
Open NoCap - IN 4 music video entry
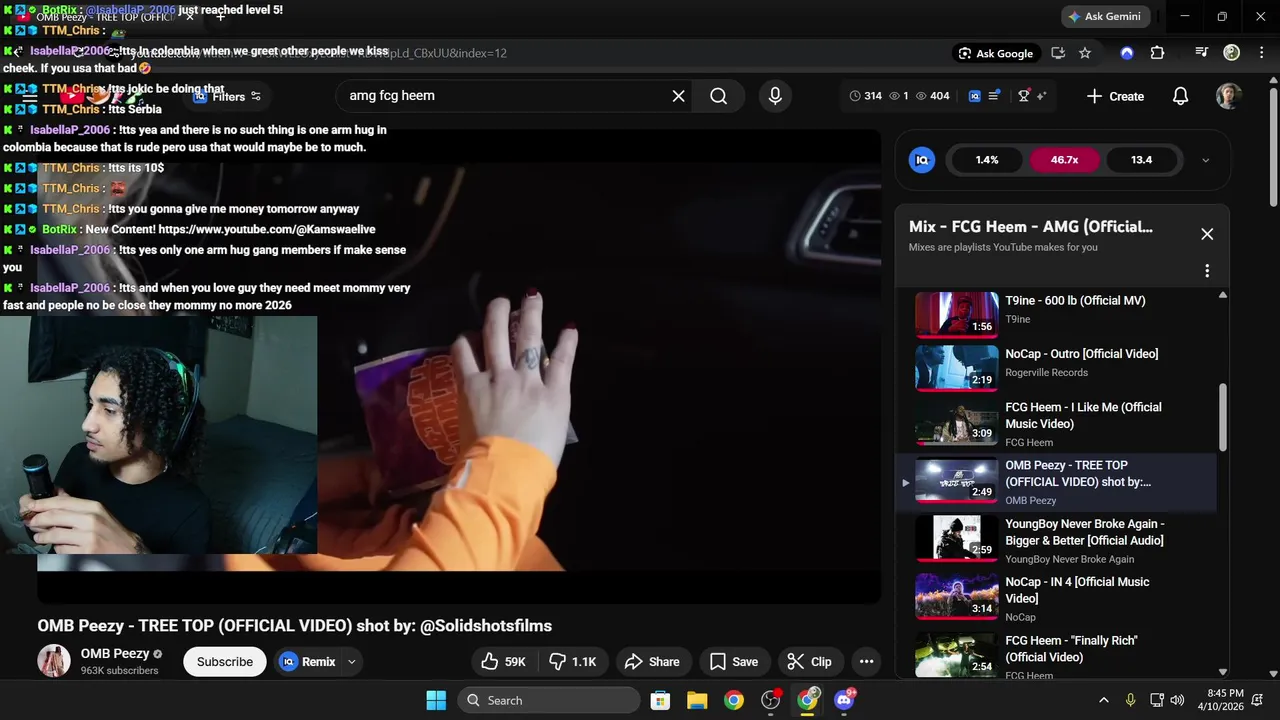[1058, 598]
